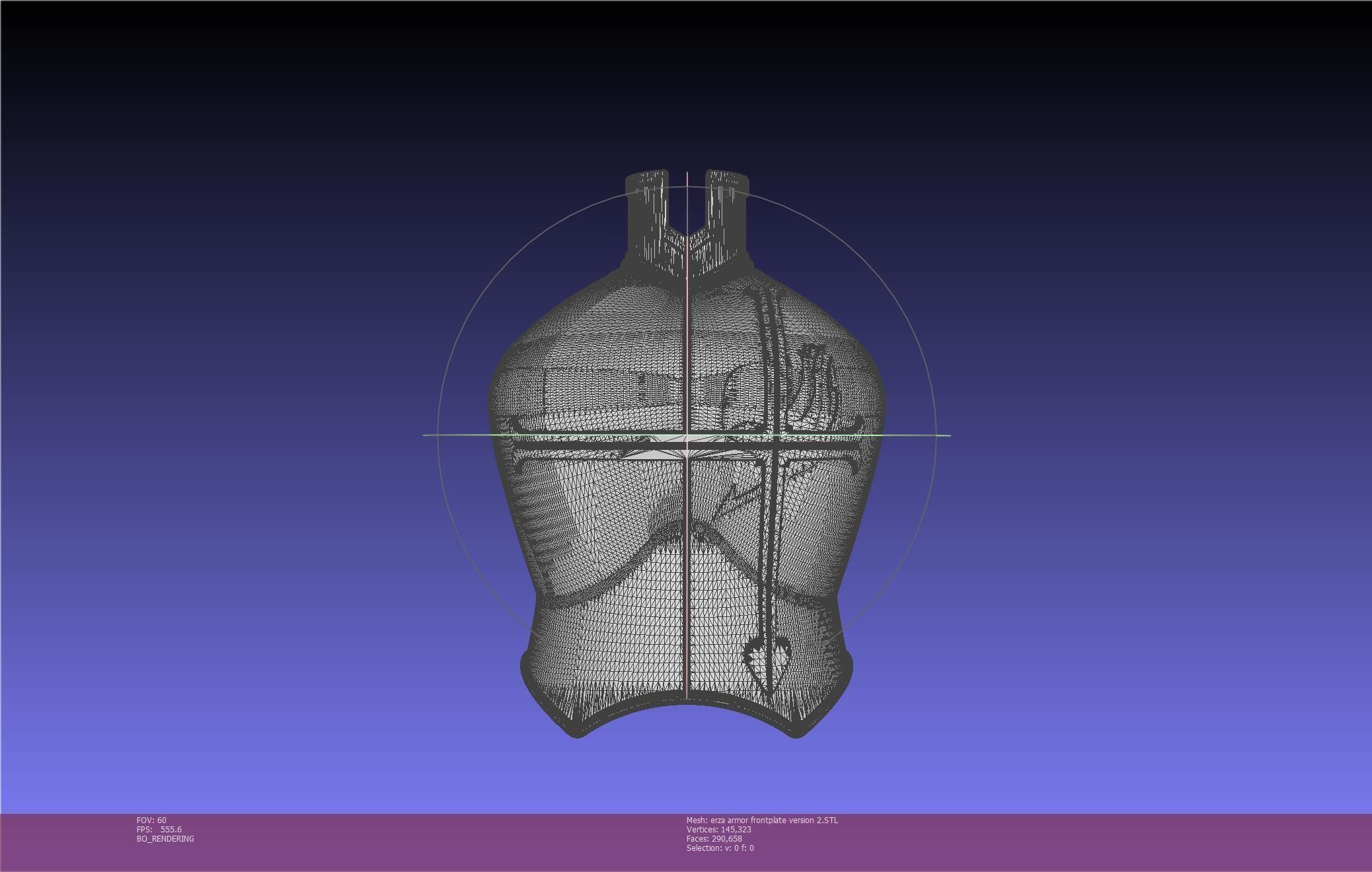Click the FPS: 555.6 readout
The image size is (1372, 872).
point(159,830)
